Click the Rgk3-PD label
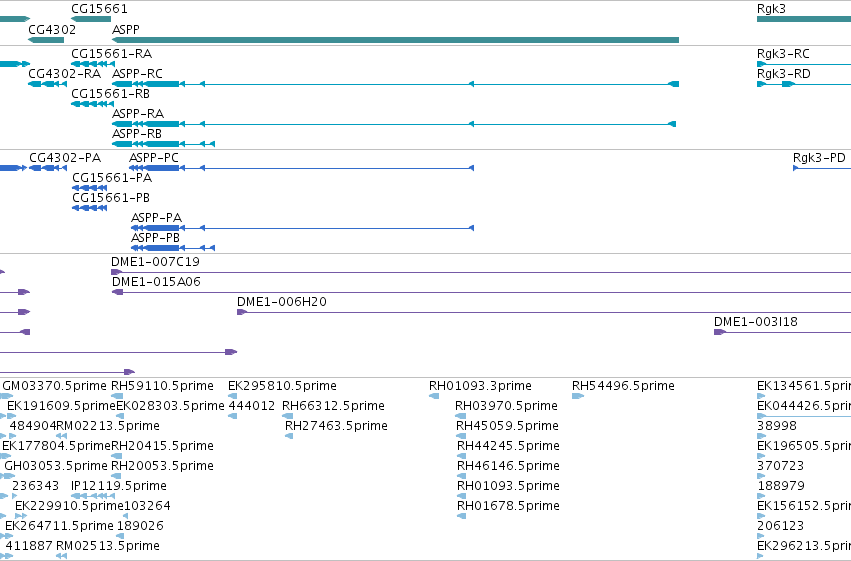 pyautogui.click(x=819, y=158)
